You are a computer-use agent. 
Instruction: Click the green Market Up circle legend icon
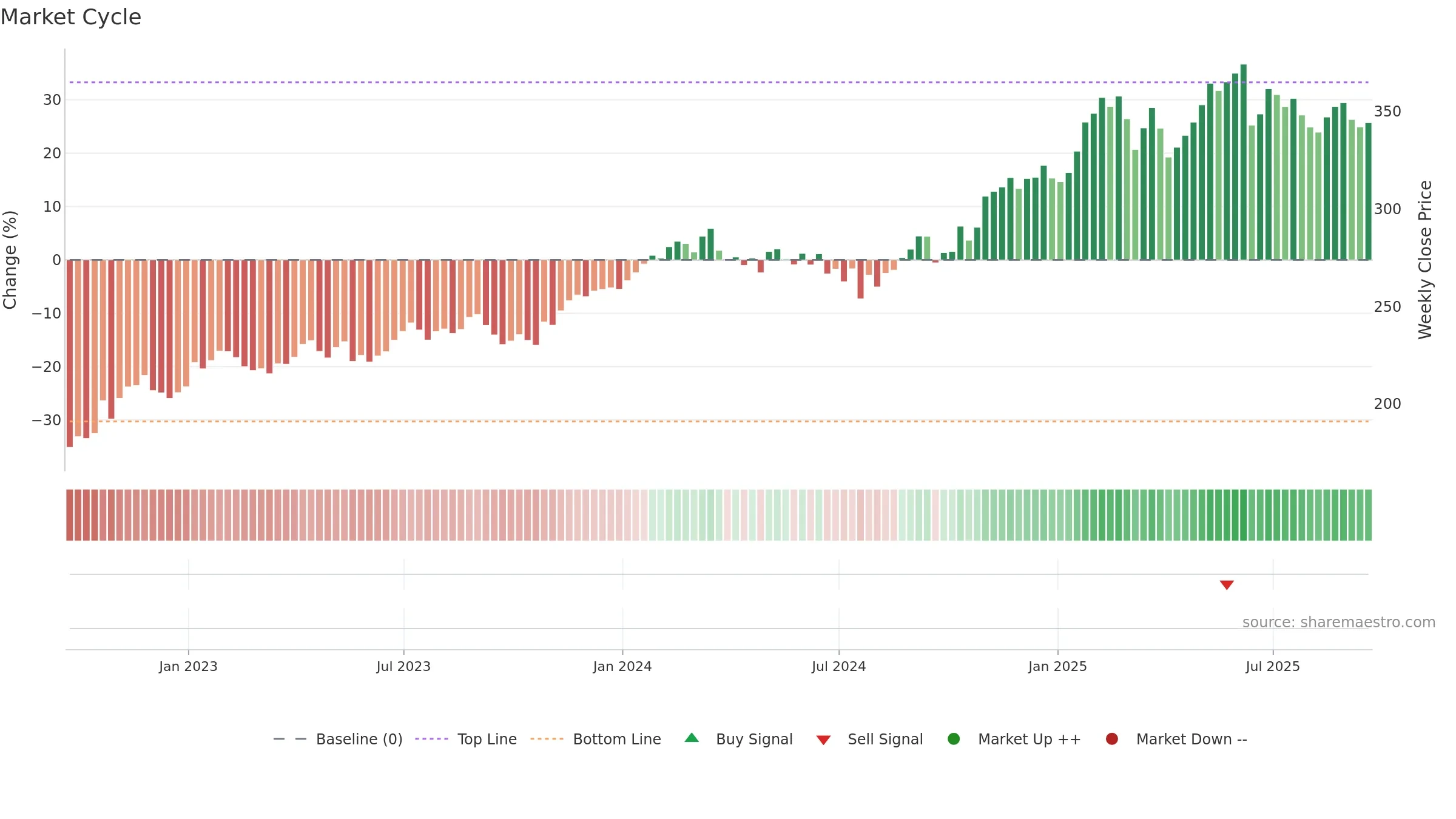pyautogui.click(x=954, y=739)
